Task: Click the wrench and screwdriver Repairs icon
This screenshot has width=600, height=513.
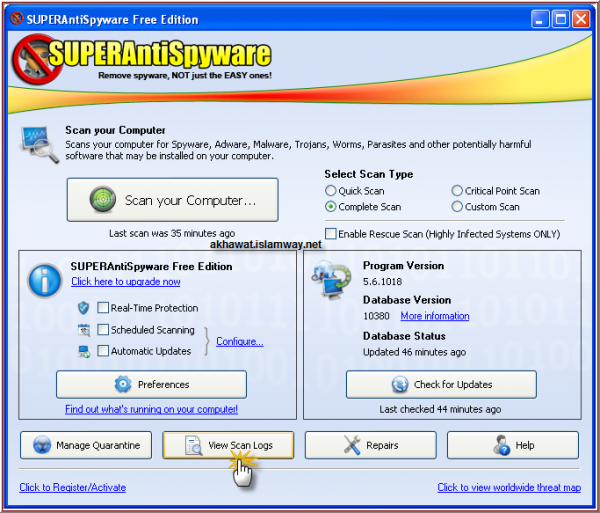Action: click(352, 445)
